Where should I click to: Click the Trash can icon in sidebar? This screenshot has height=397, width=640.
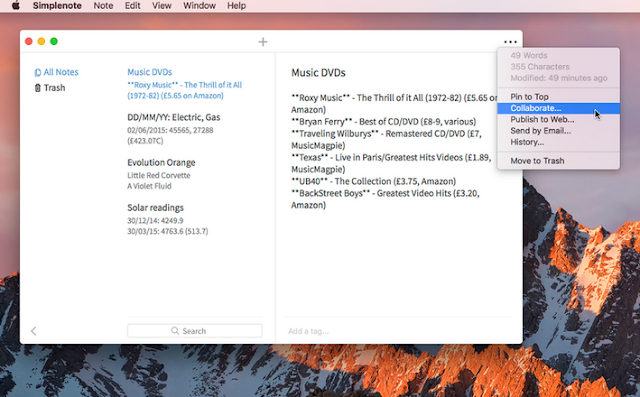click(x=38, y=88)
